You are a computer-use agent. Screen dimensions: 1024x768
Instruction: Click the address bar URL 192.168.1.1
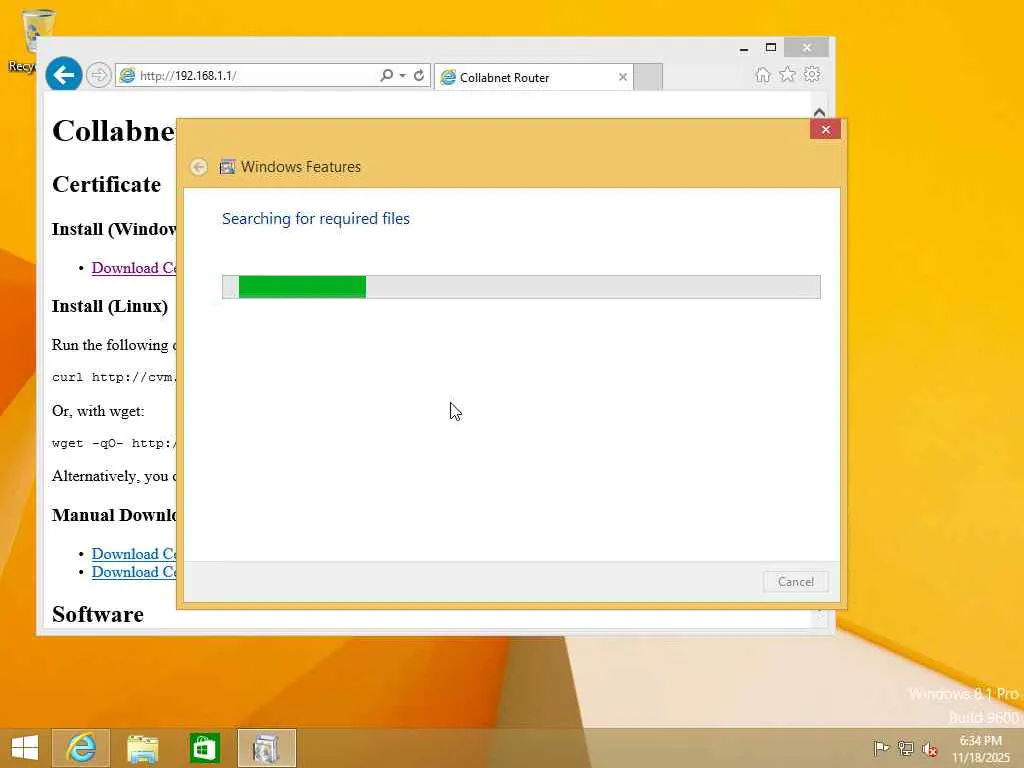click(188, 76)
